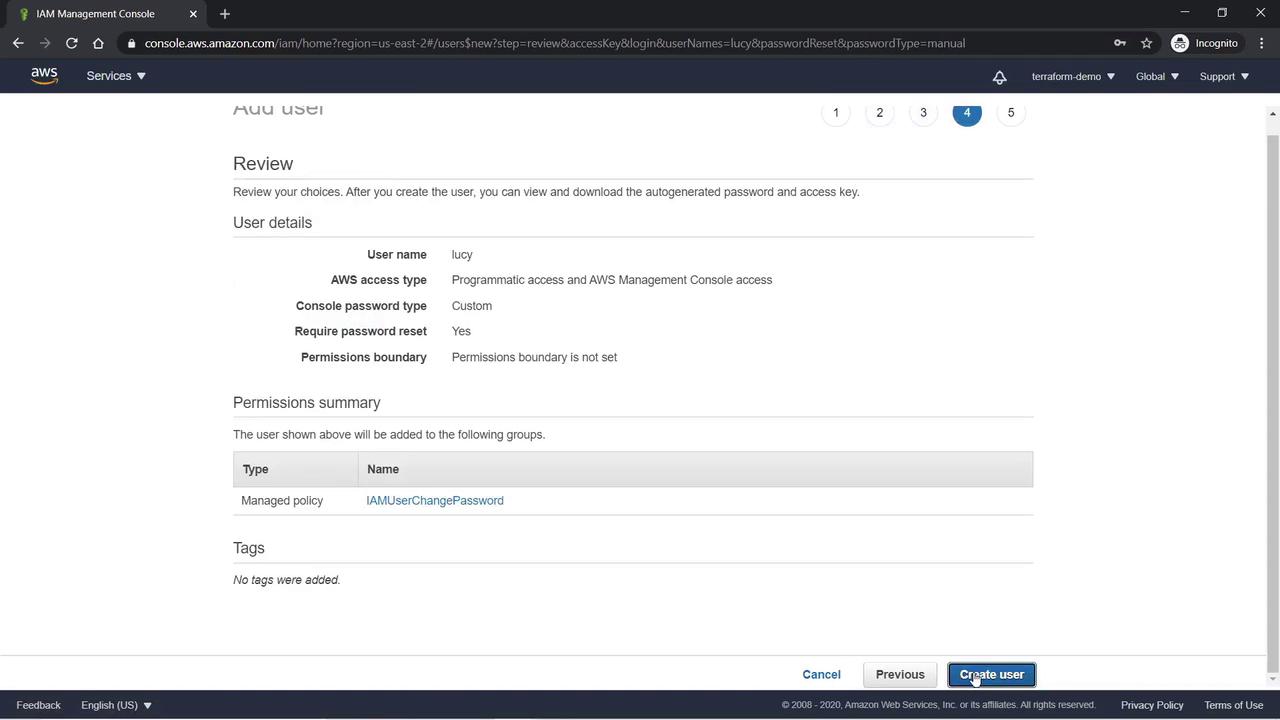This screenshot has height=720, width=1280.
Task: Minimize the browser window
Action: coord(1185,13)
